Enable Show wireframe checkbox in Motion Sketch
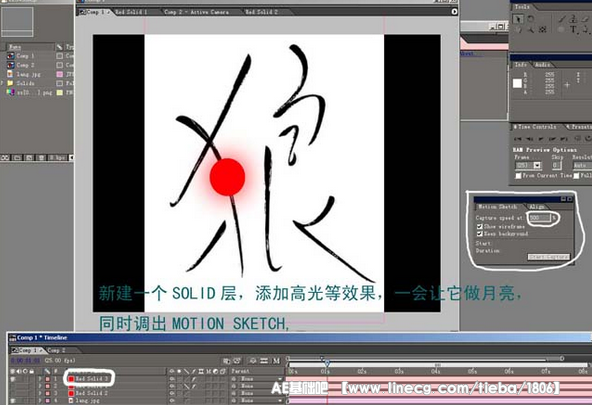The width and height of the screenshot is (592, 405). 479,226
